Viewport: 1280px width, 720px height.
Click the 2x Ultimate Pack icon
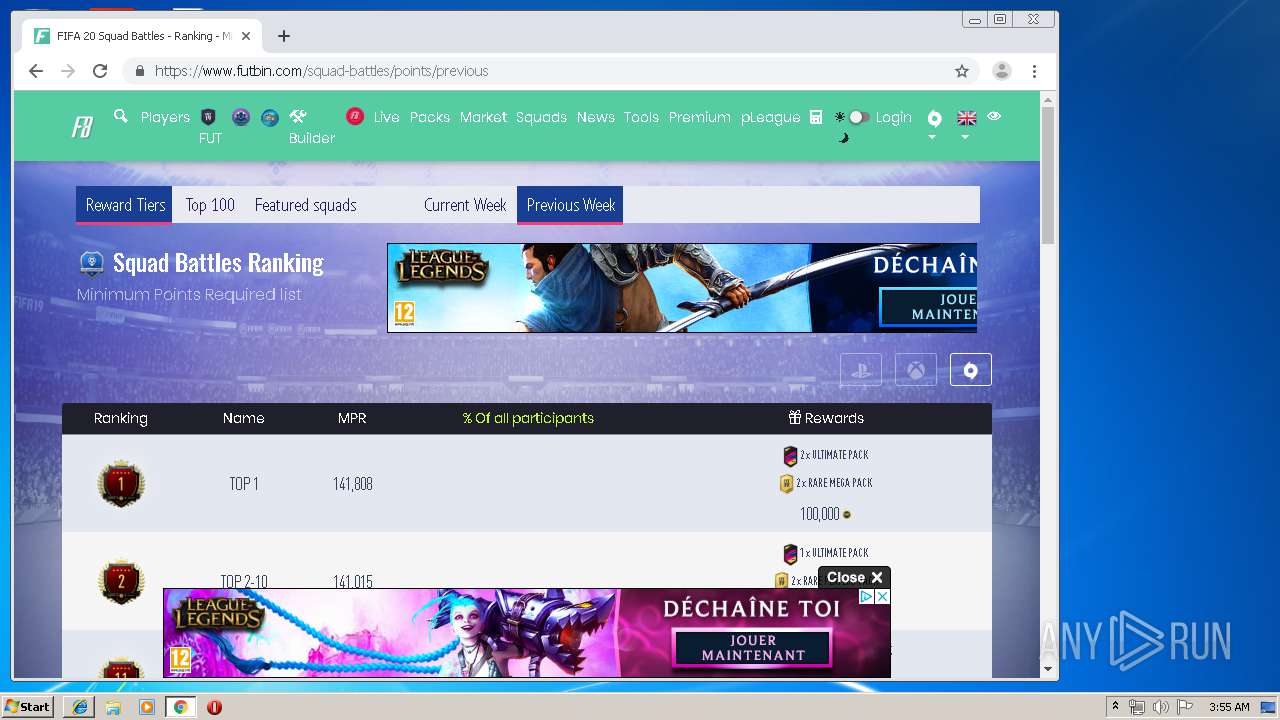[x=790, y=456]
